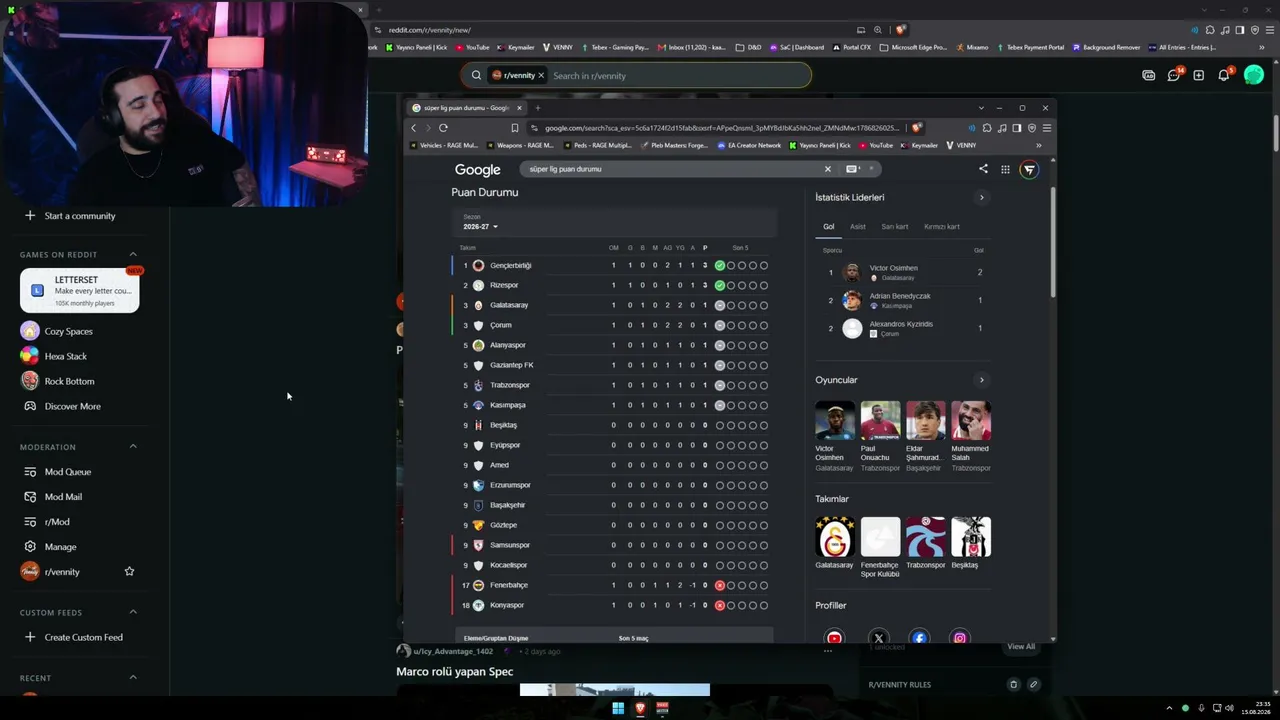Open Victor Osimhen player thumbnail
The width and height of the screenshot is (1280, 720).
coord(835,421)
